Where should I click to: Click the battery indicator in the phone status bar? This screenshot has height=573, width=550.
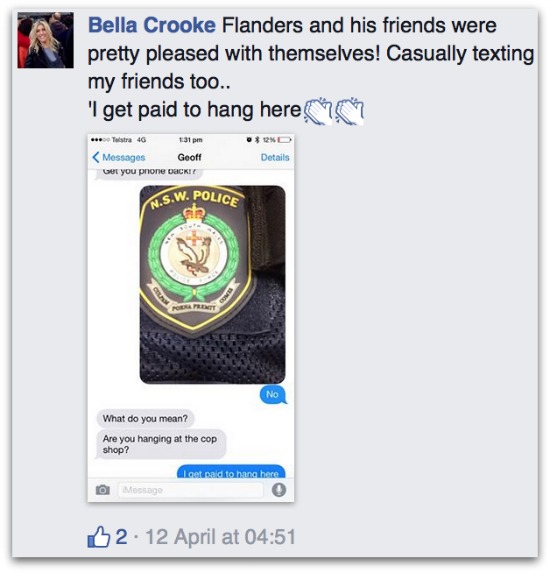284,140
